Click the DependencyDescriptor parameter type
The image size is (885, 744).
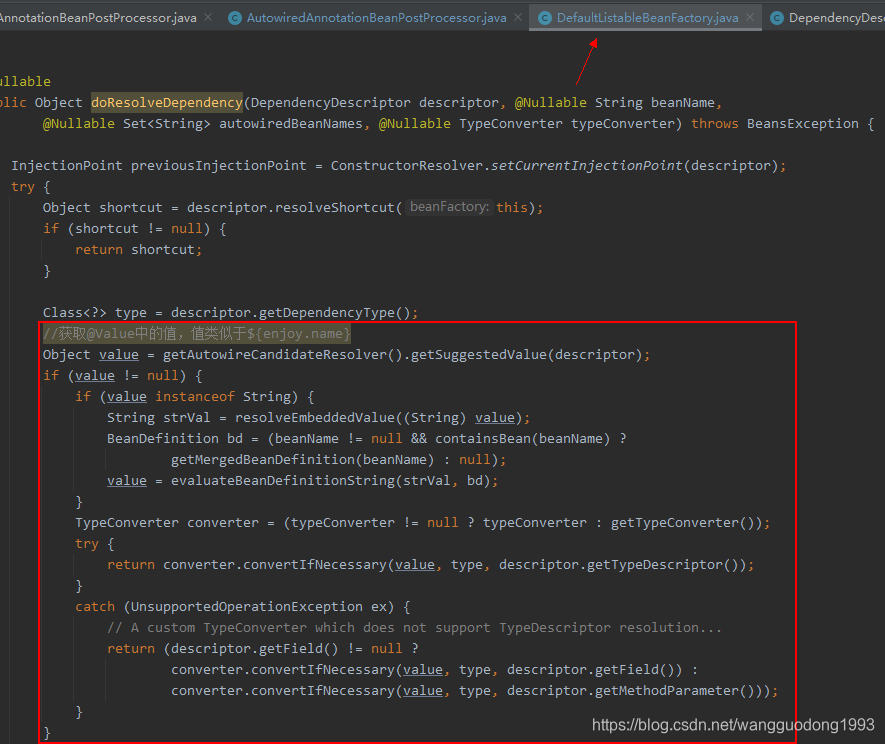330,102
